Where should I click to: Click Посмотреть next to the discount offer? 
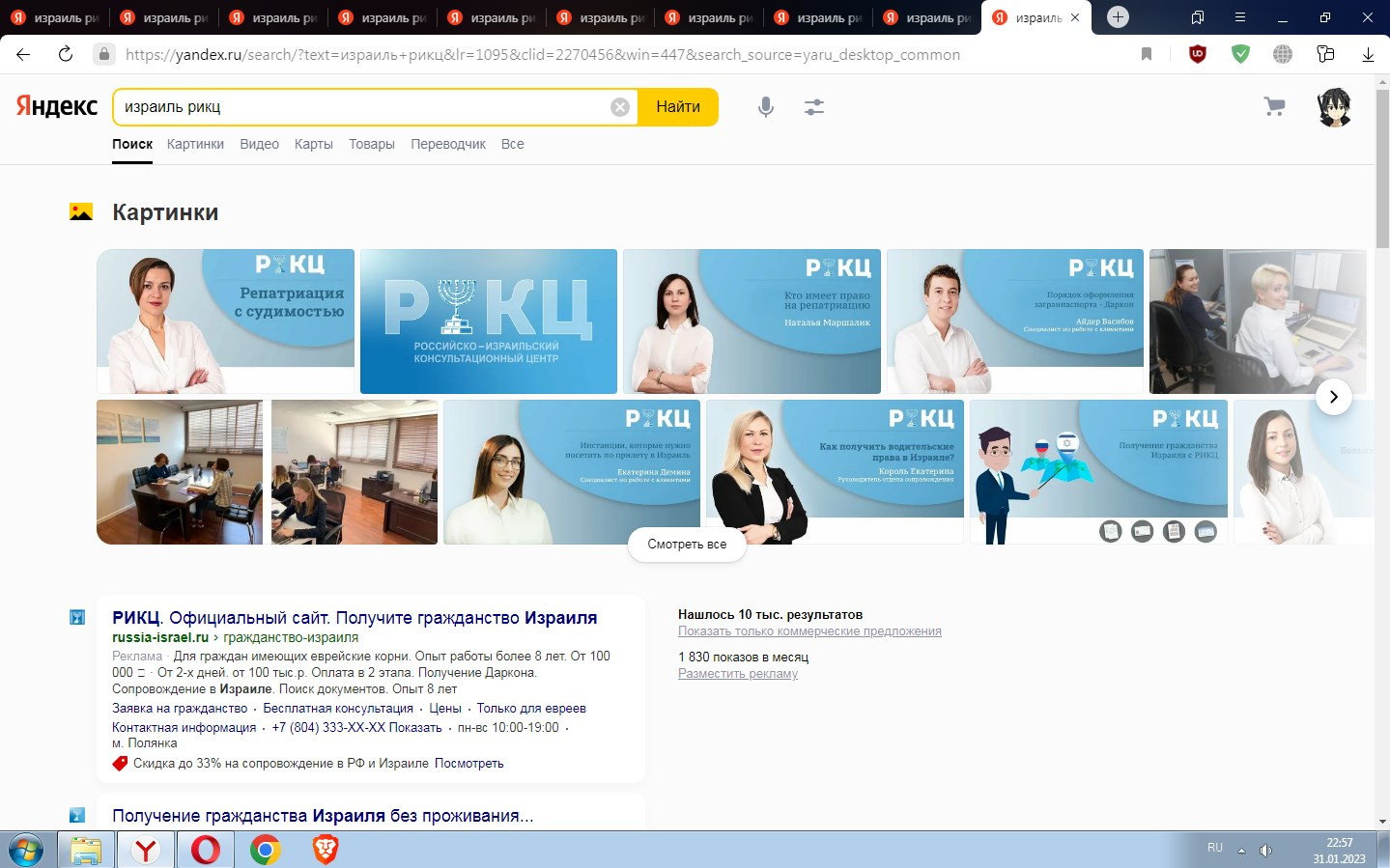469,763
